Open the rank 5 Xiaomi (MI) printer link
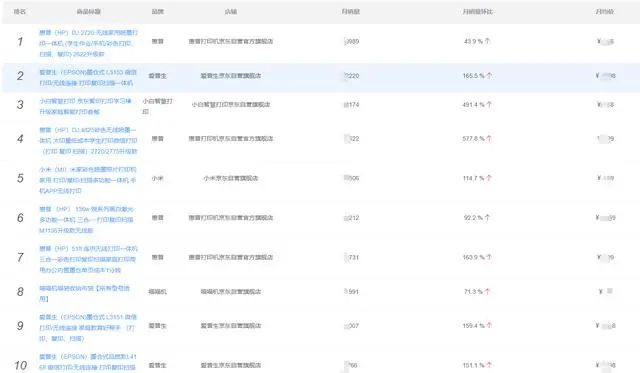Image resolution: width=640 pixels, height=373 pixels. tap(88, 180)
